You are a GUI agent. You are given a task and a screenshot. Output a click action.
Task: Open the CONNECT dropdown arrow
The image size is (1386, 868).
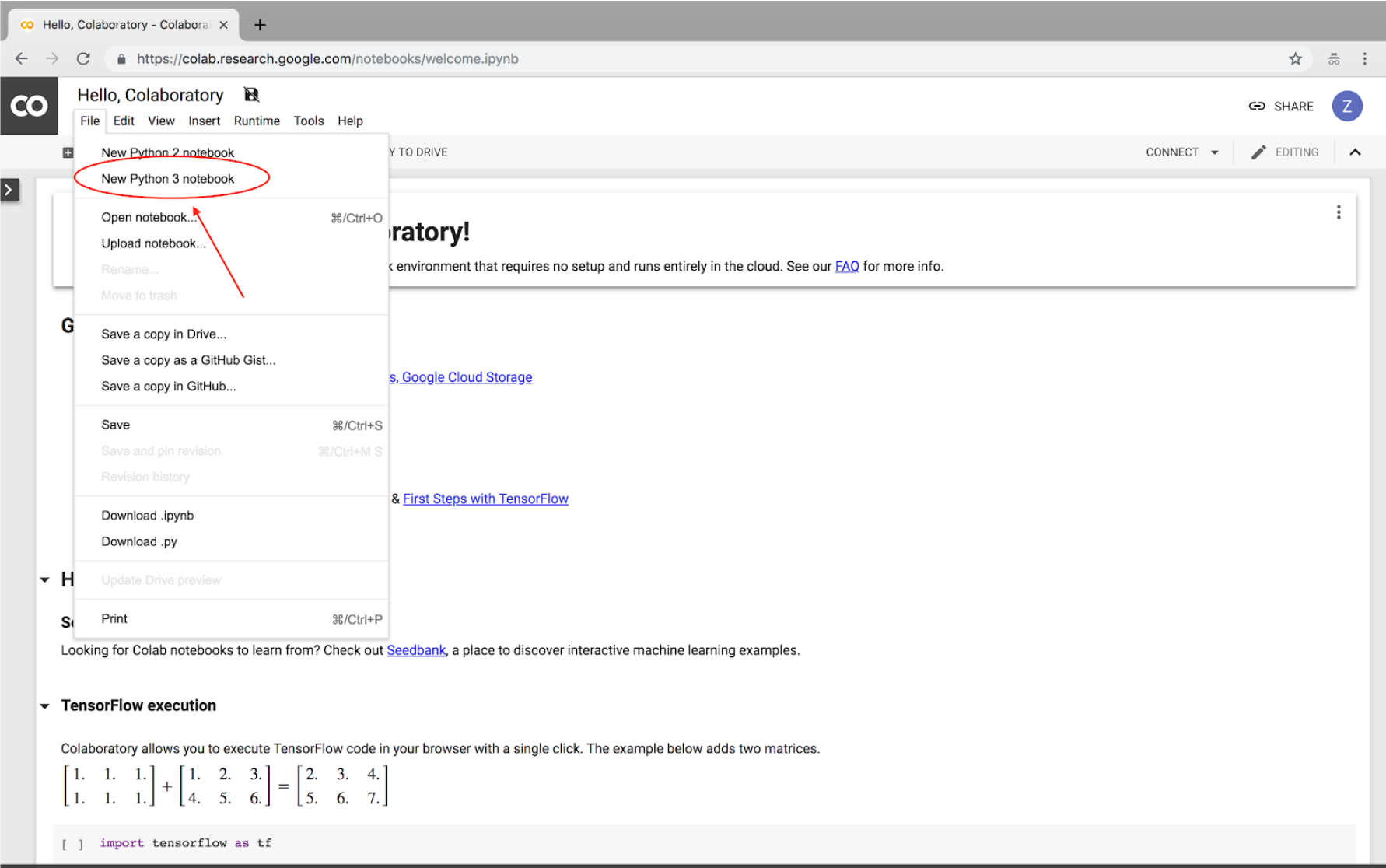click(1214, 152)
